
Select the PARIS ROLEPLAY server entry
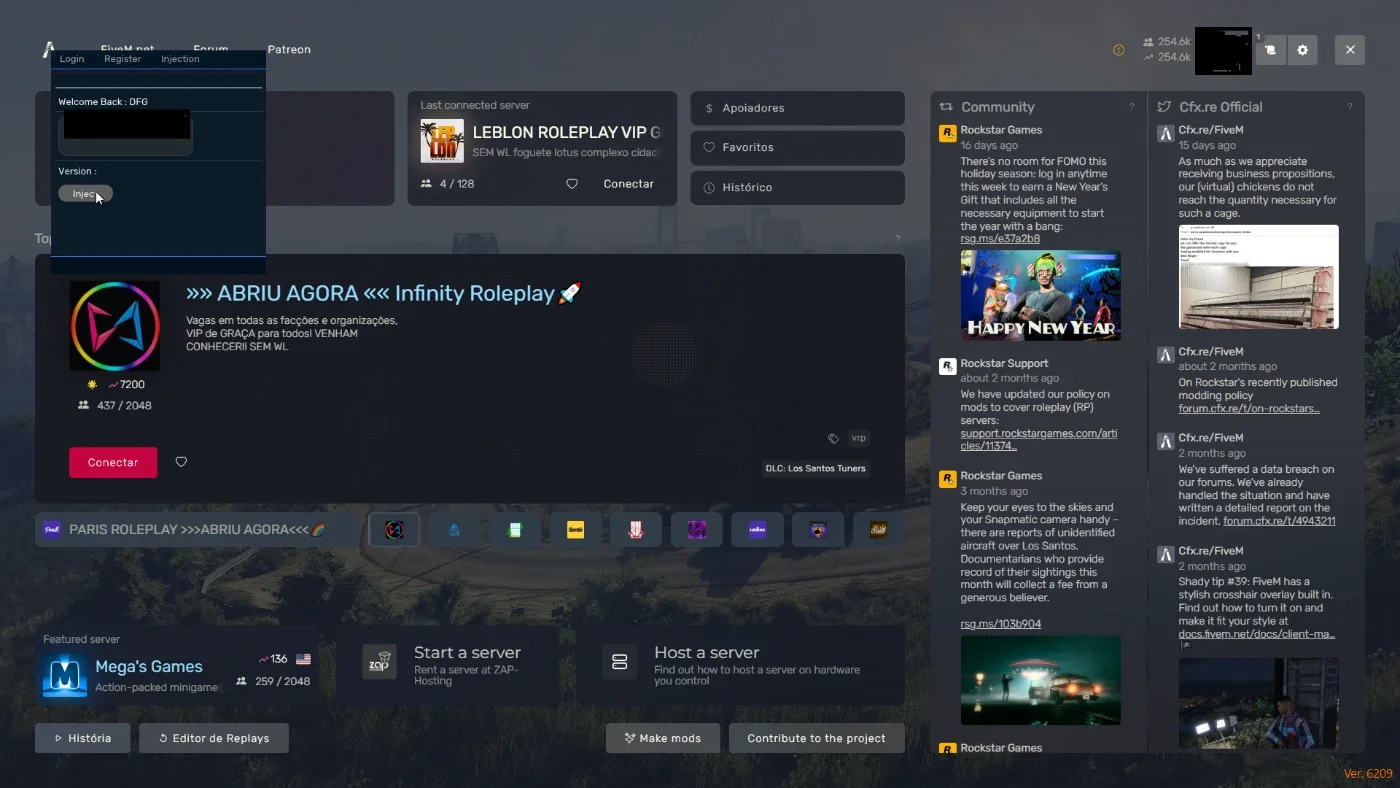pos(198,530)
